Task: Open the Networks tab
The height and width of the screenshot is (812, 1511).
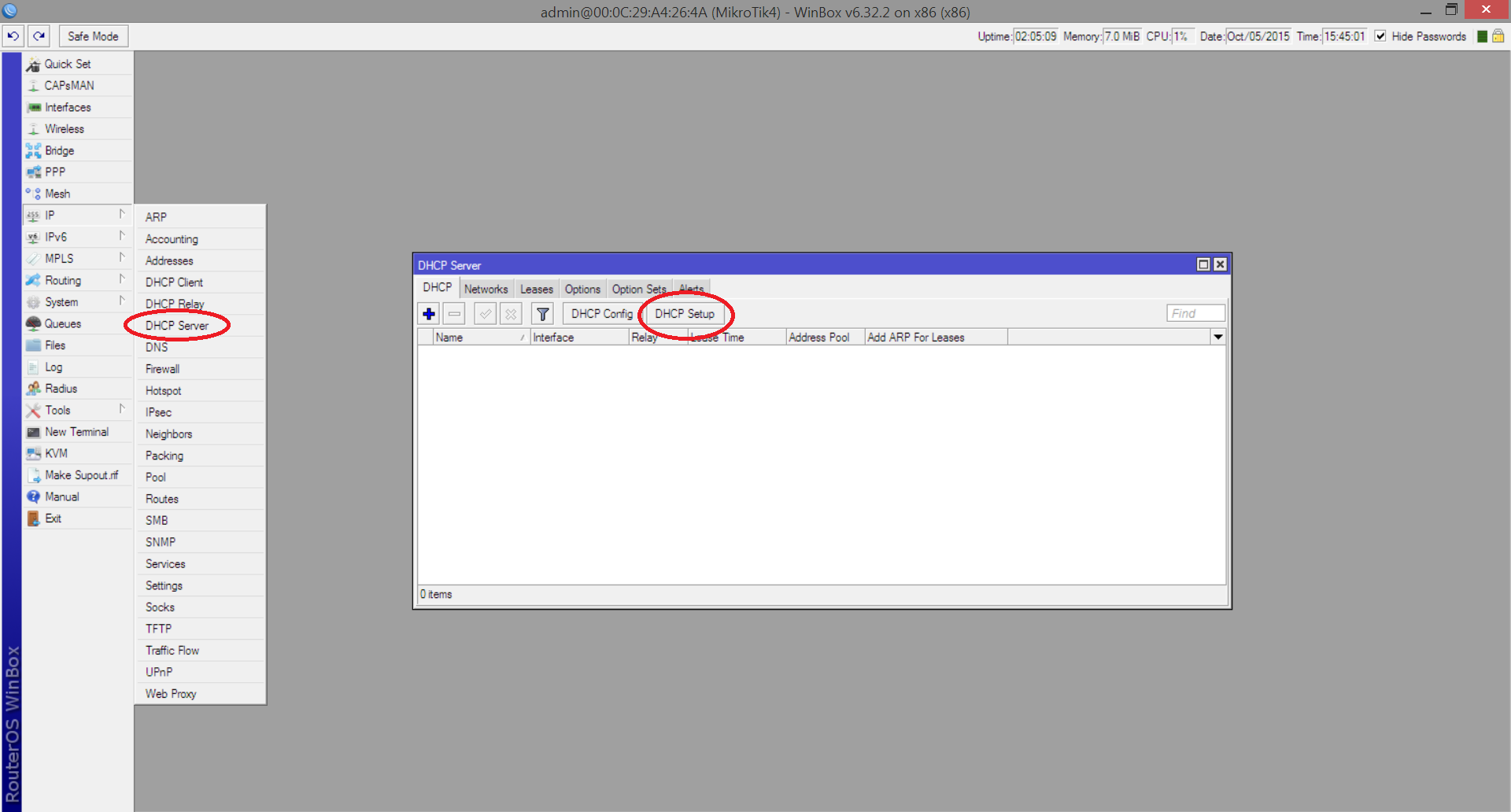Action: click(x=486, y=289)
